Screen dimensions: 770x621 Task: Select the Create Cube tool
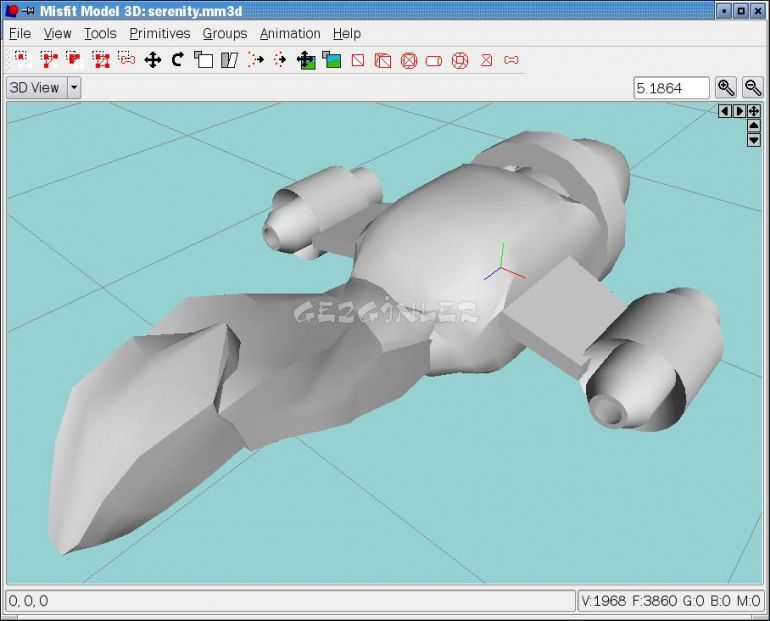383,60
